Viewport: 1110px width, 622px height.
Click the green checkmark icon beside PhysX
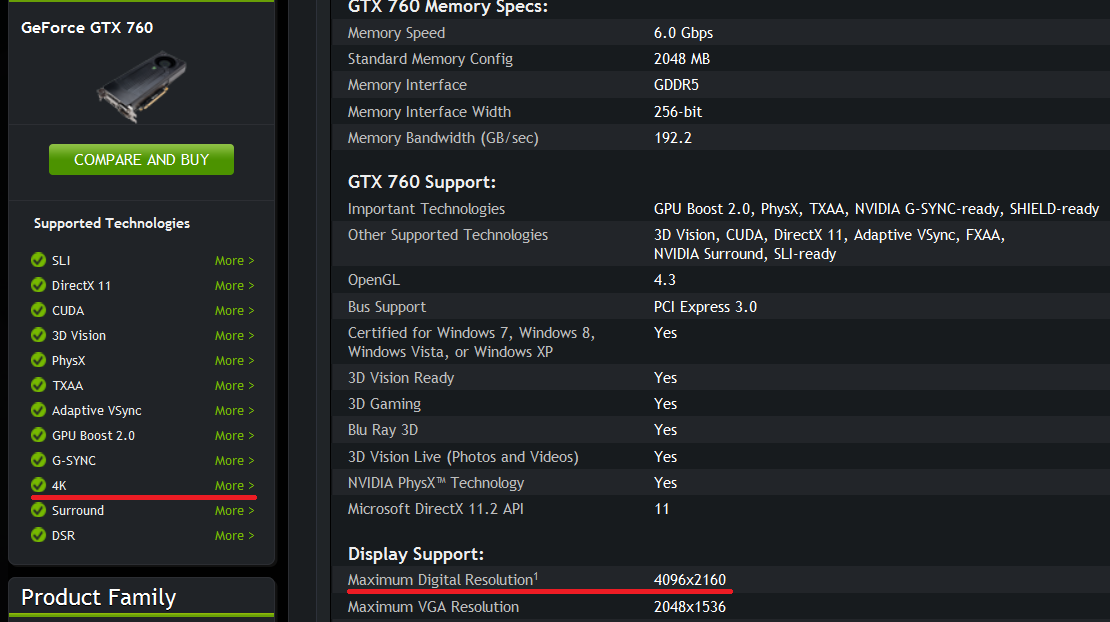tap(38, 360)
